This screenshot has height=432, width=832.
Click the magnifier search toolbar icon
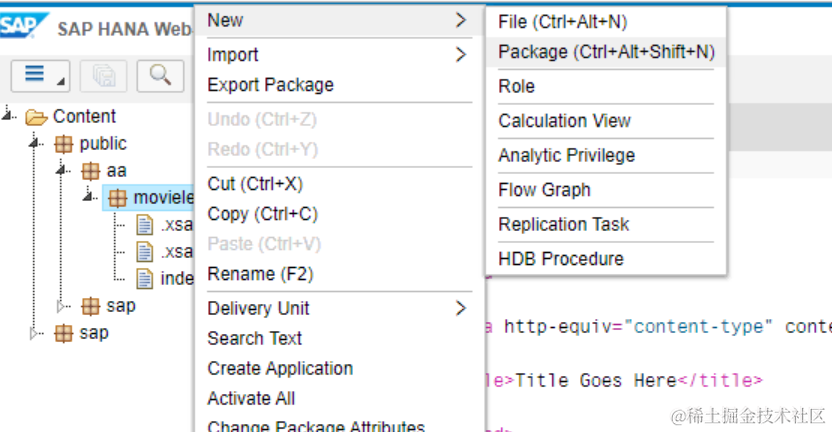click(x=160, y=75)
